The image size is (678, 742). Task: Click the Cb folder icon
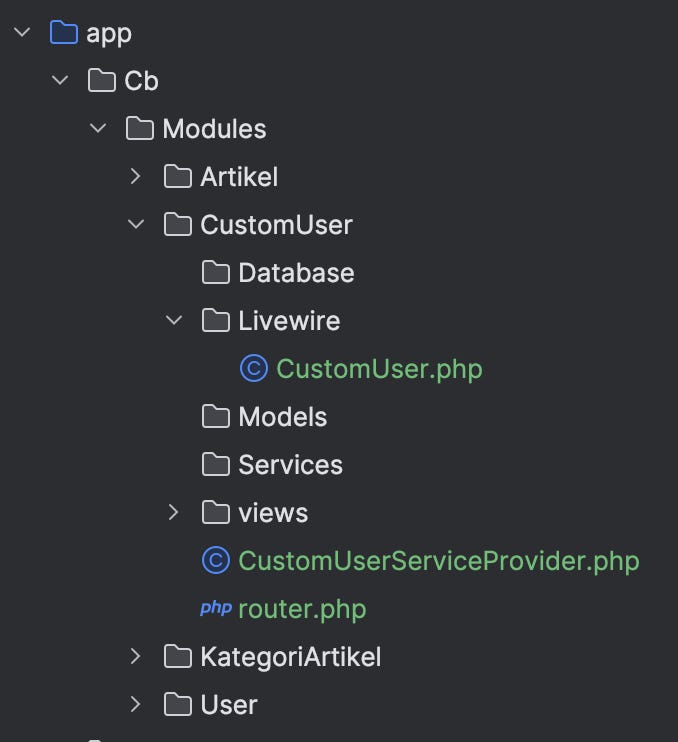tap(102, 80)
